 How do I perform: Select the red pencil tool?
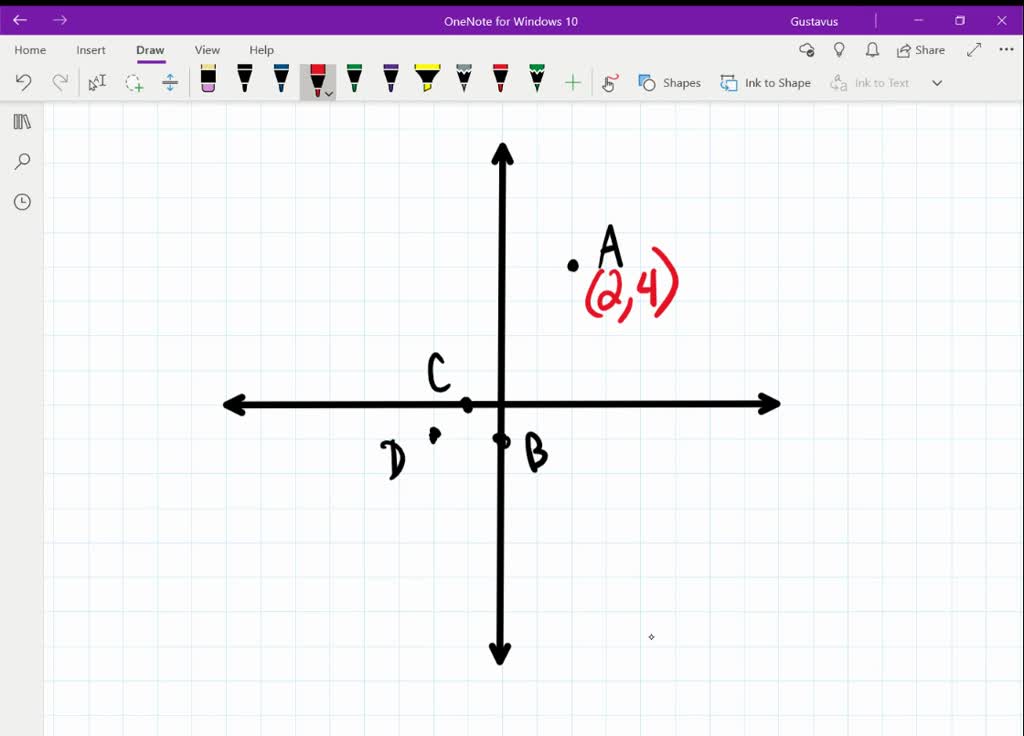[500, 82]
